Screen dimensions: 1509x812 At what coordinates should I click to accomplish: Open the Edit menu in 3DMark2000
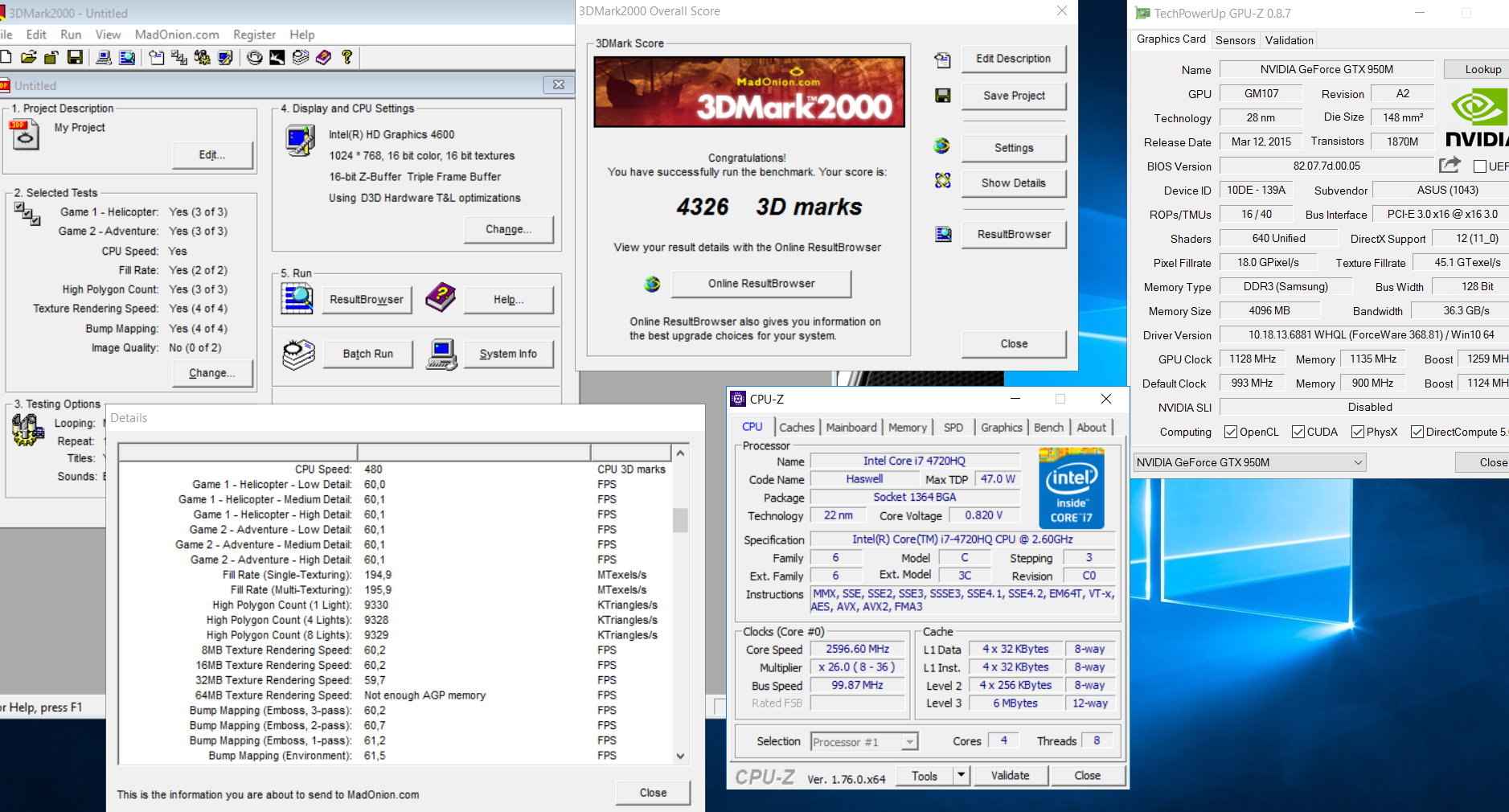36,35
